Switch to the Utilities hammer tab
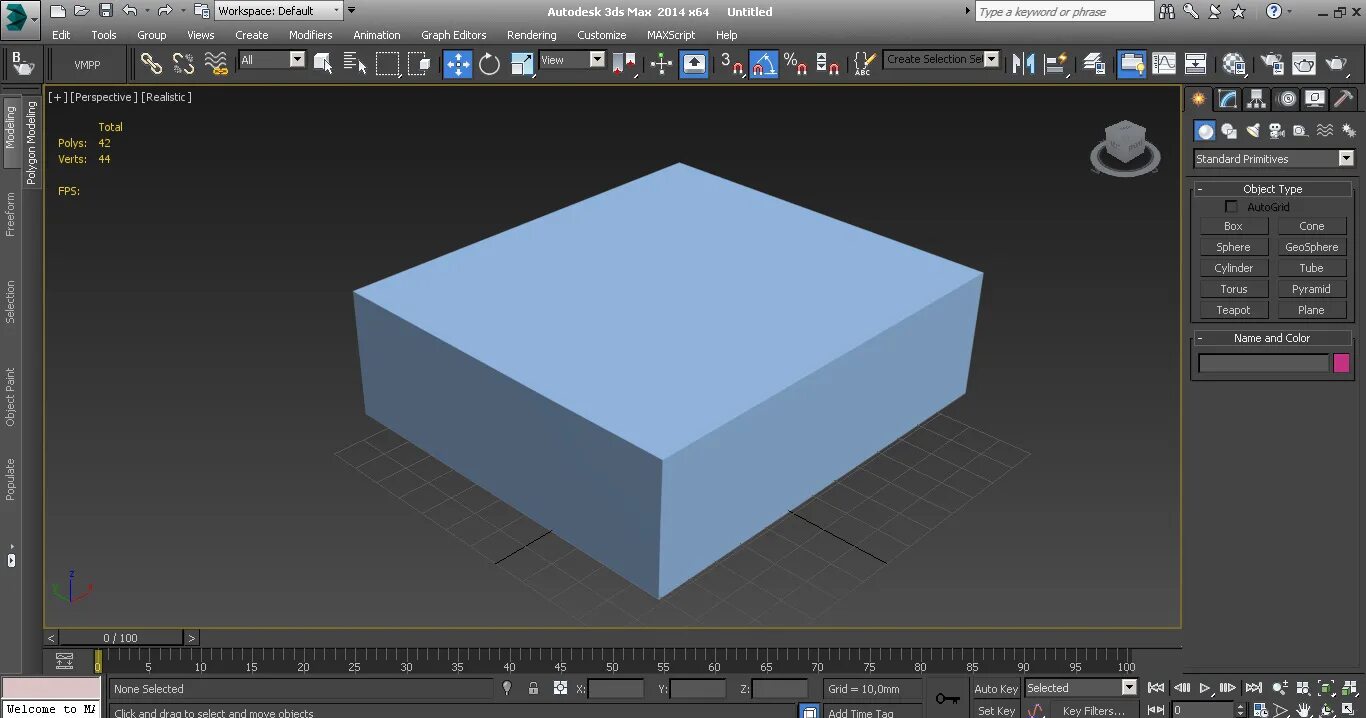This screenshot has height=718, width=1366. click(x=1344, y=99)
